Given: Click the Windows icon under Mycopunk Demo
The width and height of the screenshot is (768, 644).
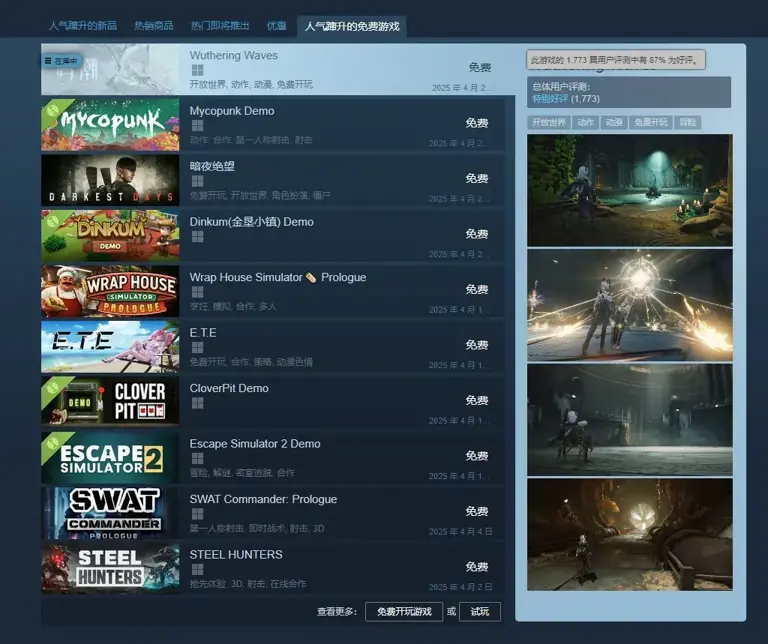Looking at the screenshot, I should coord(197,126).
